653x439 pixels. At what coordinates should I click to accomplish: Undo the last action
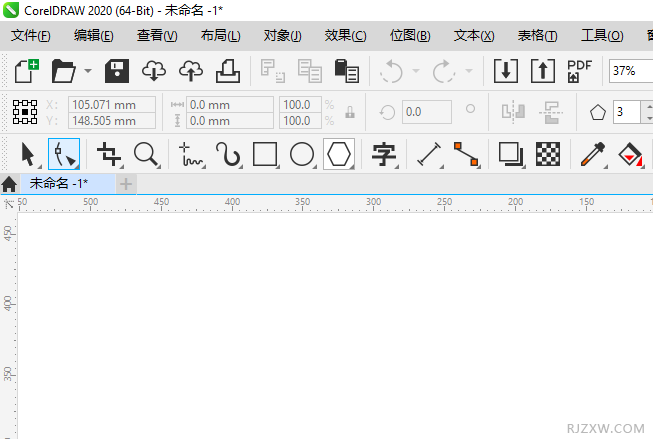tap(391, 72)
